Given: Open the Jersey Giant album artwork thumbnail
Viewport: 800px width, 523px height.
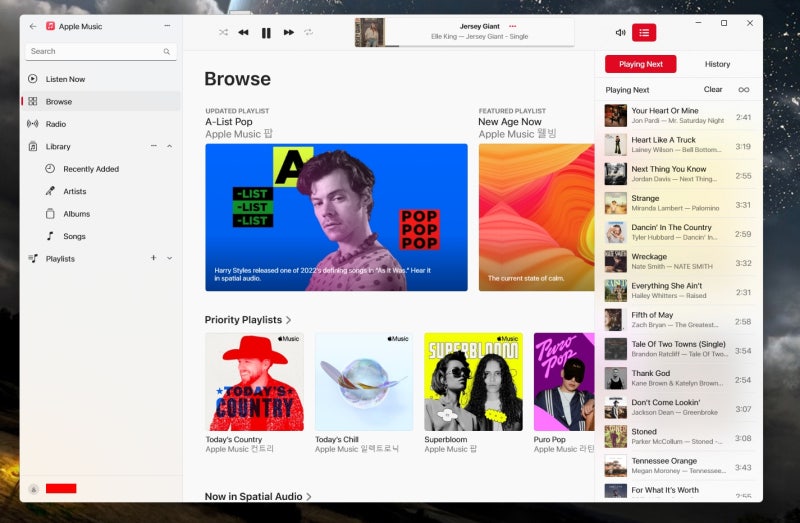Looking at the screenshot, I should coord(369,32).
